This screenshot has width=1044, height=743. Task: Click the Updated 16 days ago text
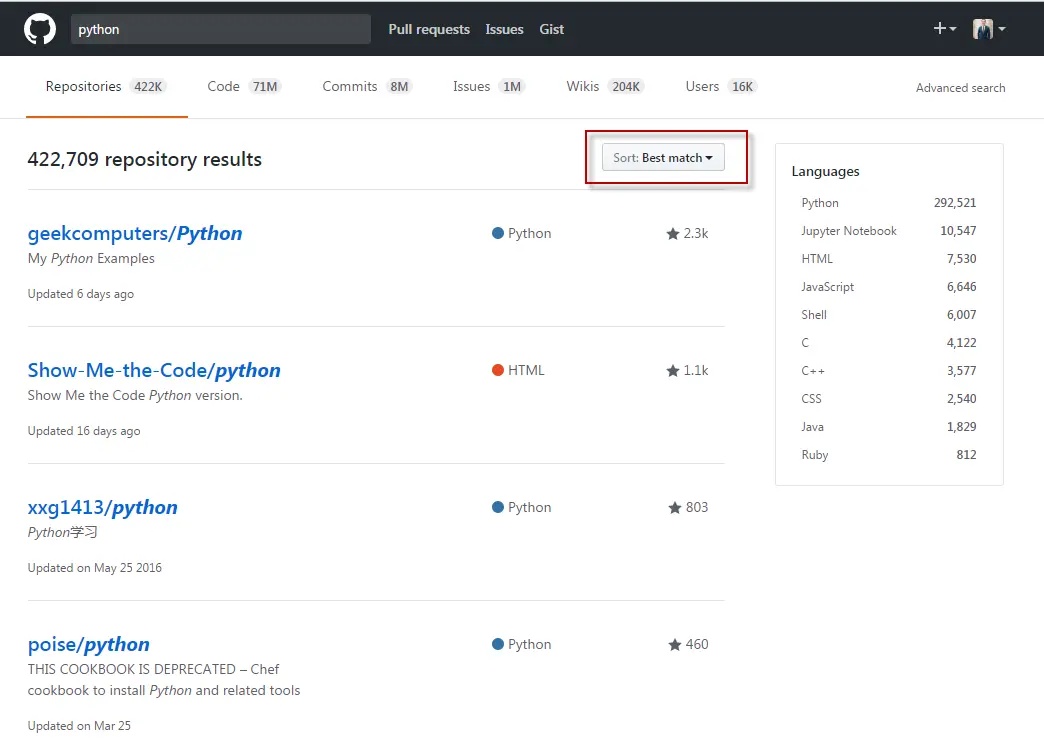84,431
